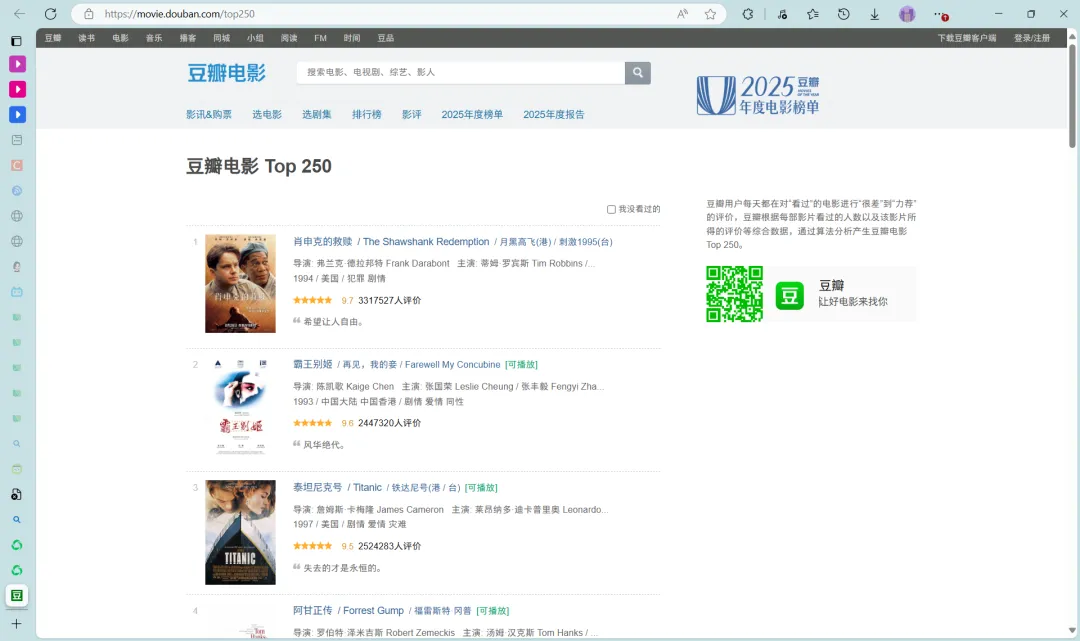Viewport: 1080px width, 641px height.
Task: Open the 2025年度报告 page
Action: tap(554, 114)
